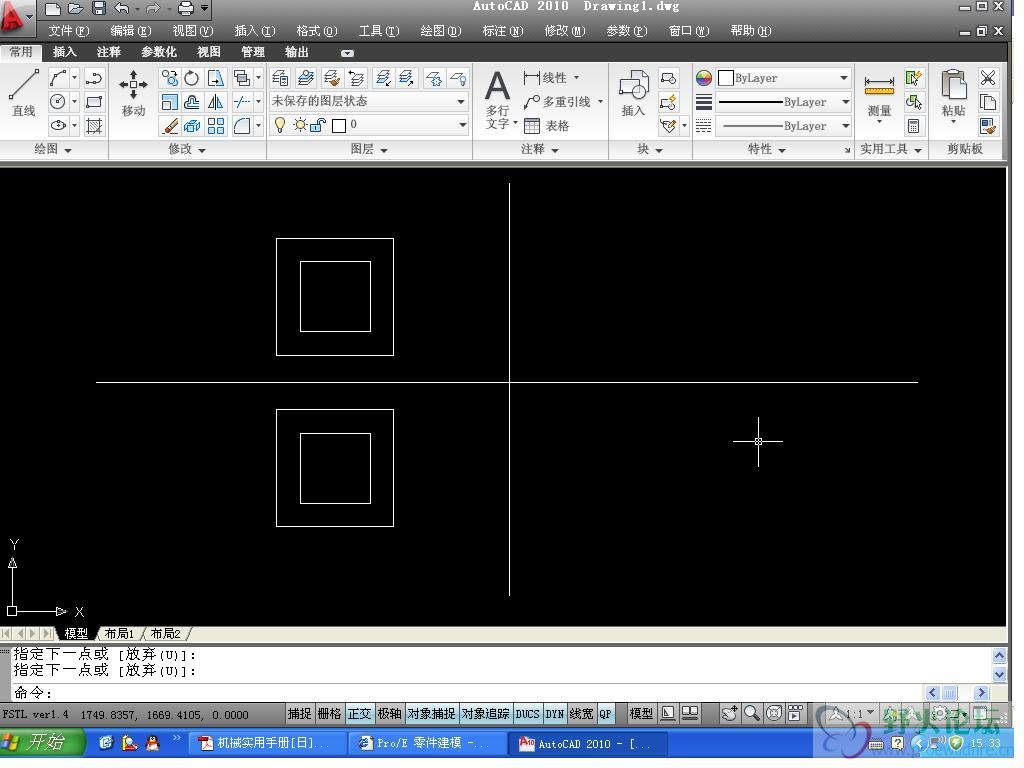This screenshot has width=1024, height=768.
Task: Toggle 正交 ortho mode
Action: point(359,714)
